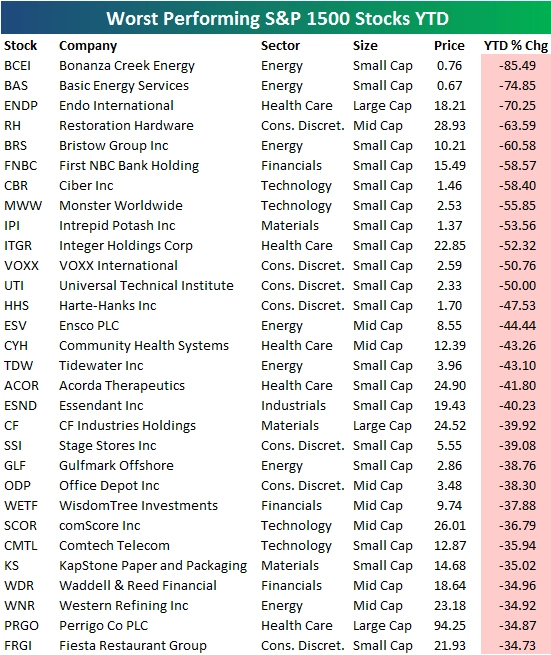Select the Restoration Hardware row name
This screenshot has height=655, width=551.
pos(126,126)
